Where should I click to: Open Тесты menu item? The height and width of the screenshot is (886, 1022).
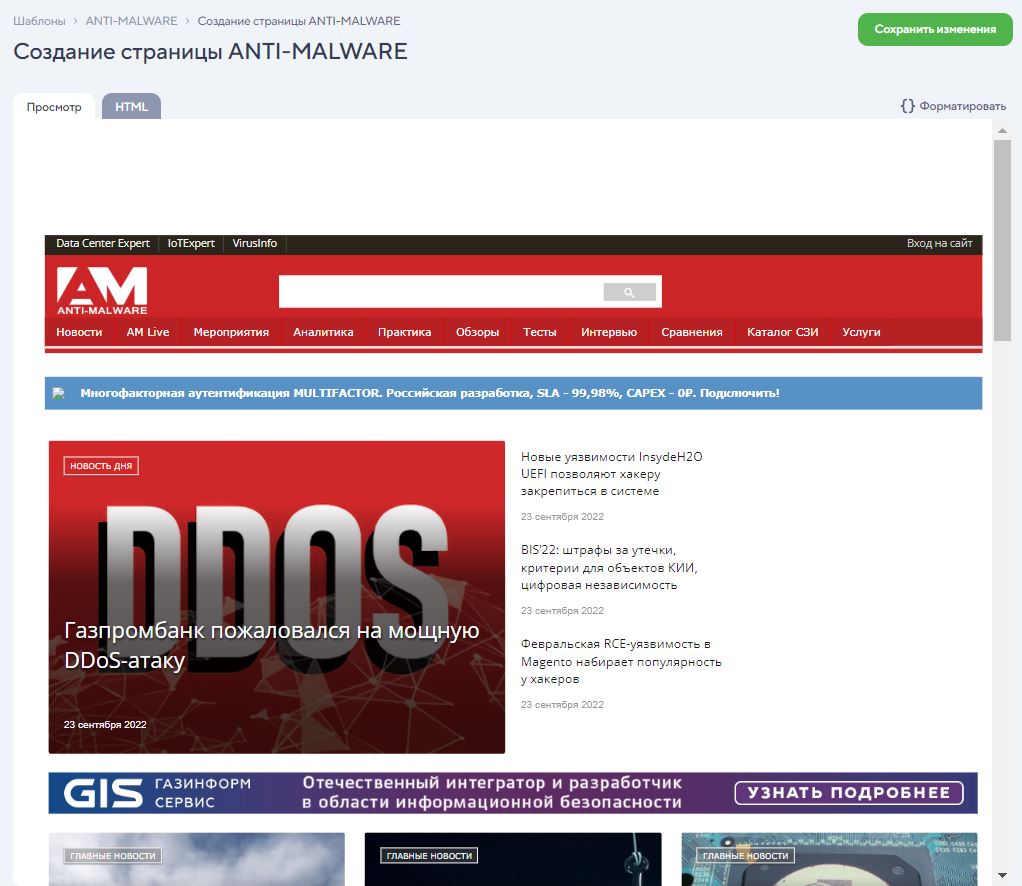[x=540, y=332]
